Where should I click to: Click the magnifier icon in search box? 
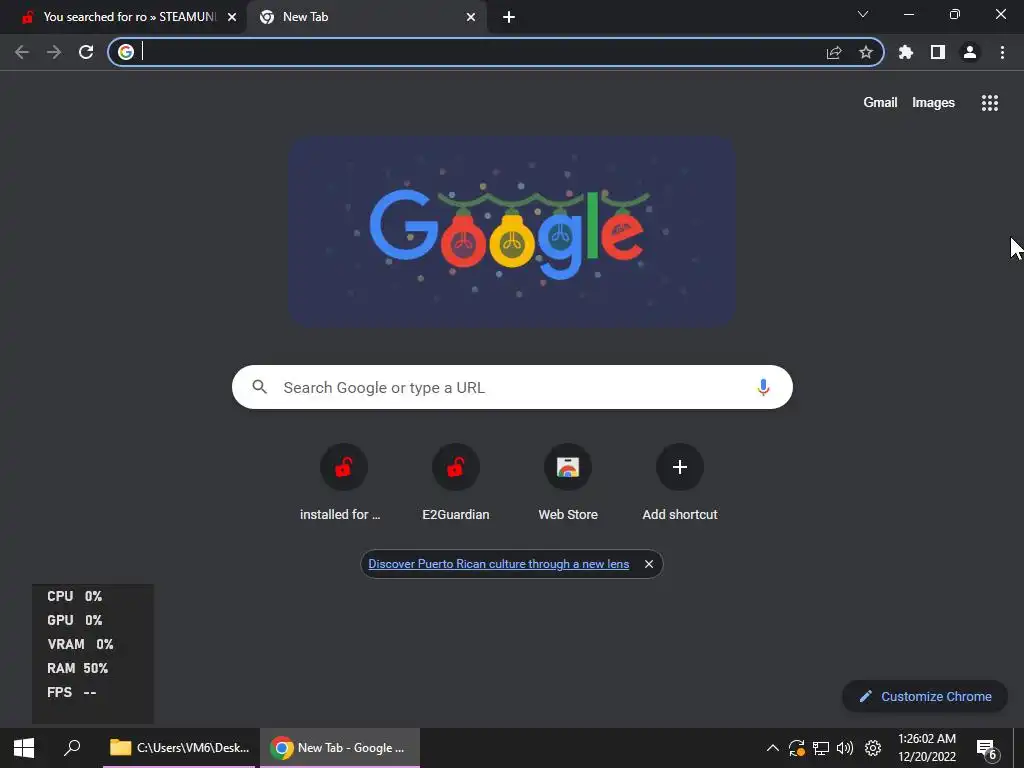coord(260,387)
